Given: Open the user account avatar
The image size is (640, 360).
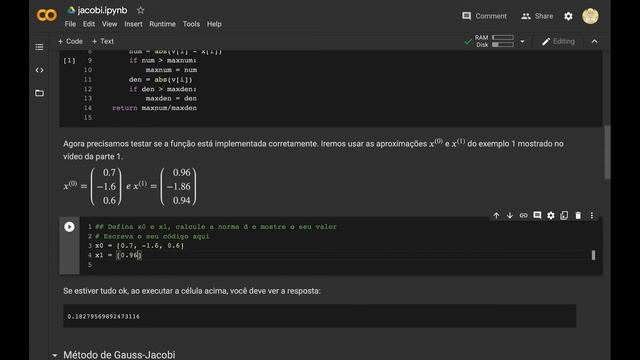Looking at the screenshot, I should (x=590, y=16).
